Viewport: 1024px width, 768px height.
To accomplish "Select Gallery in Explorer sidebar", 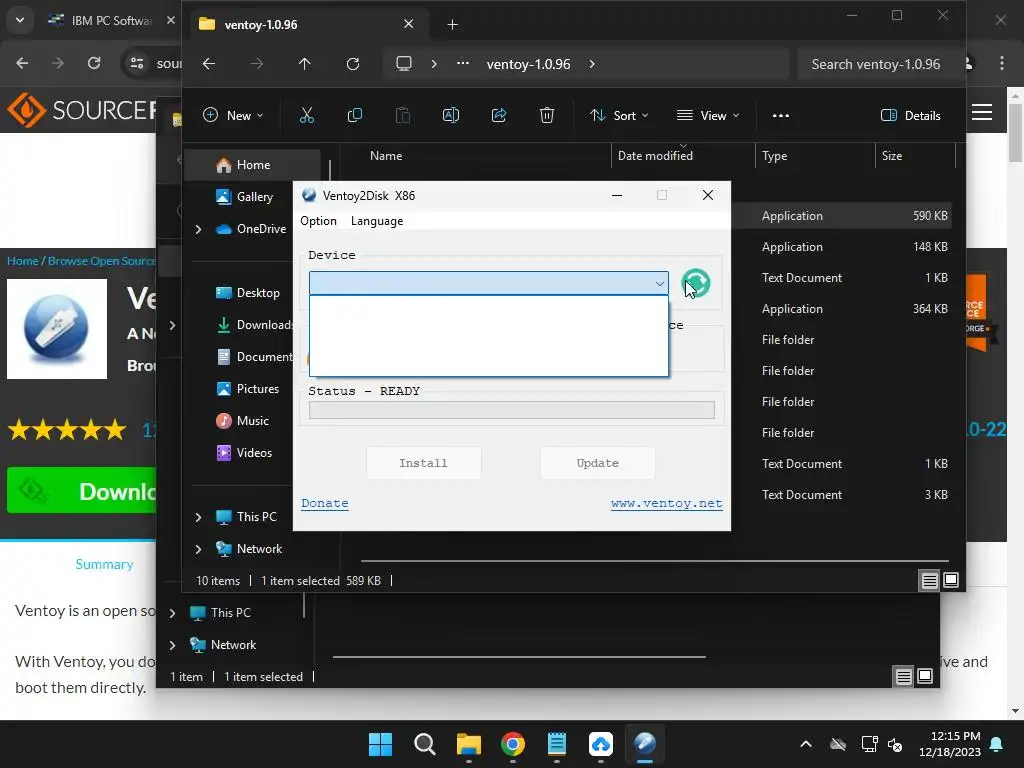I will [x=254, y=197].
